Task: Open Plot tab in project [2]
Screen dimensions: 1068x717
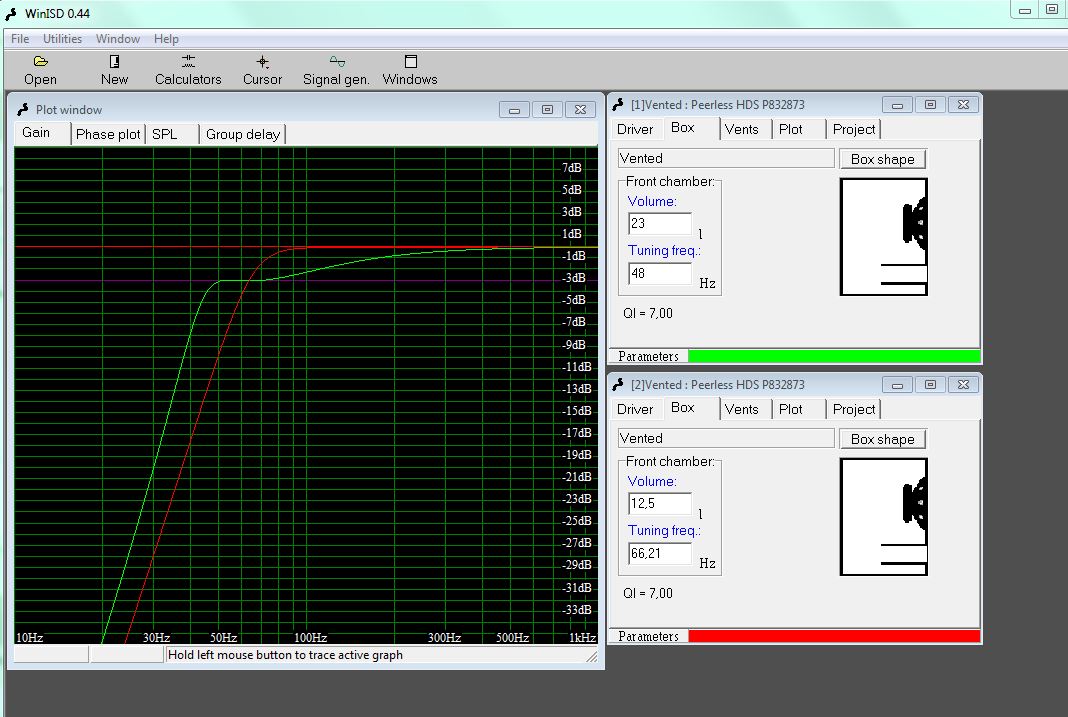Action: [797, 409]
